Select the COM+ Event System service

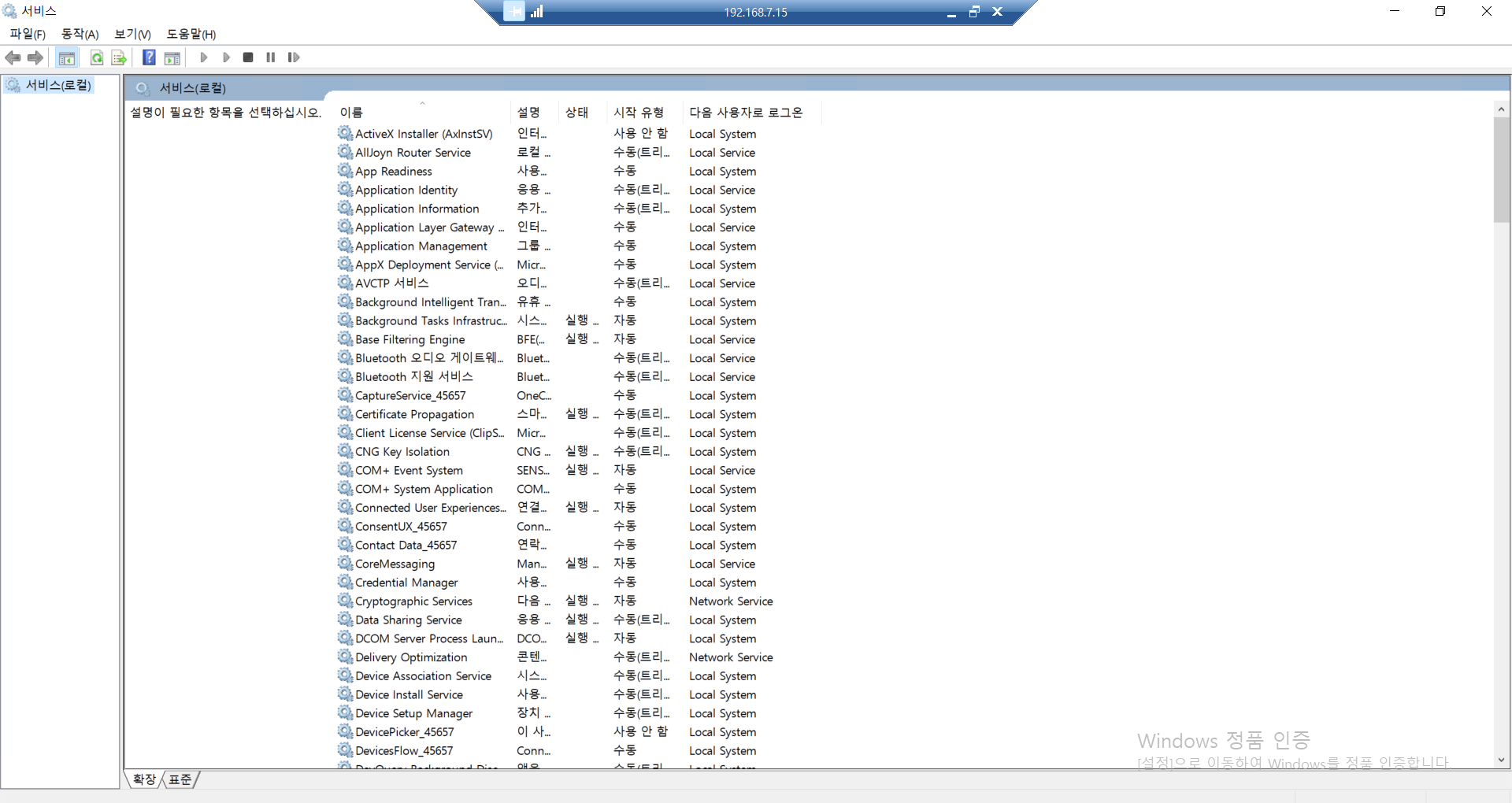pyautogui.click(x=409, y=471)
